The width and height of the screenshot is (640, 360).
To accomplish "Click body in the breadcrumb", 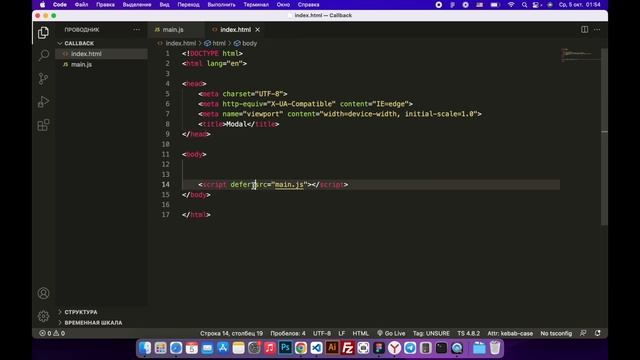I will 249,43.
